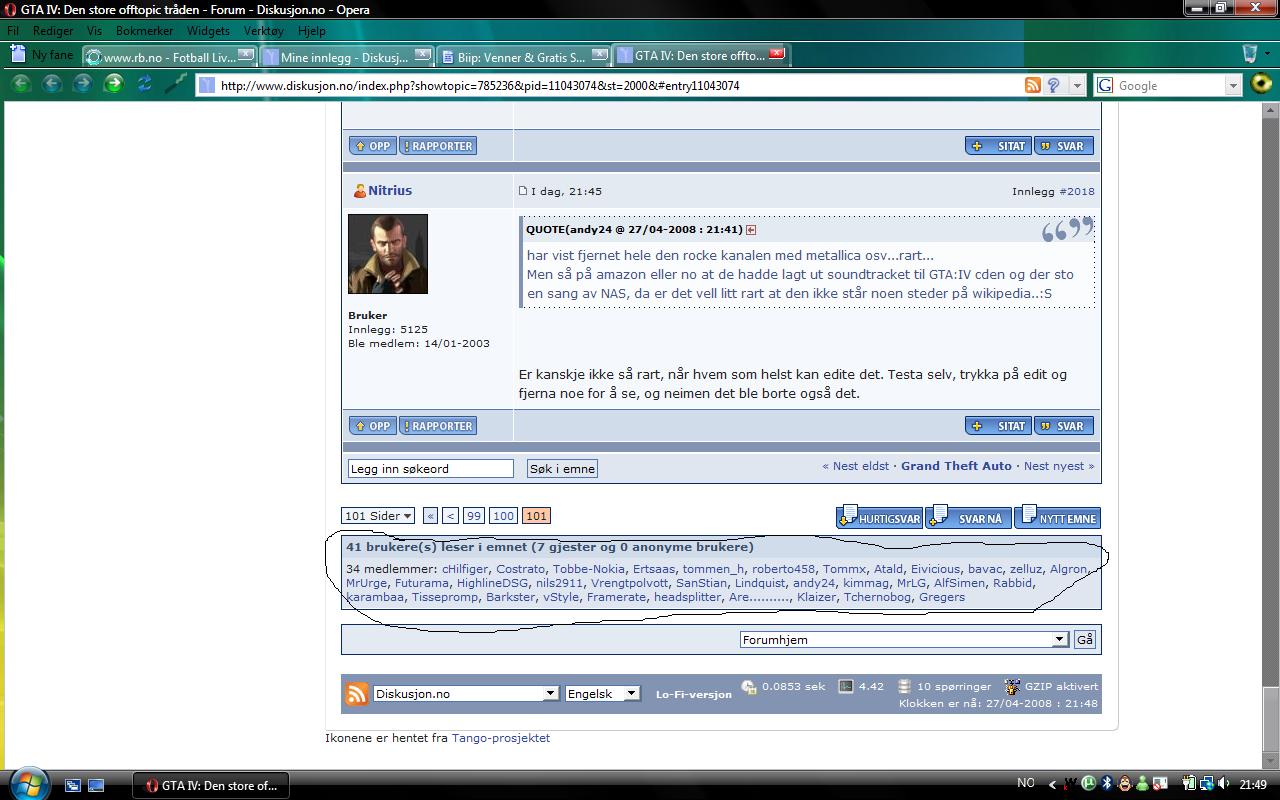Open the Hjelp menu
Image resolution: width=1280 pixels, height=800 pixels.
pyautogui.click(x=311, y=31)
